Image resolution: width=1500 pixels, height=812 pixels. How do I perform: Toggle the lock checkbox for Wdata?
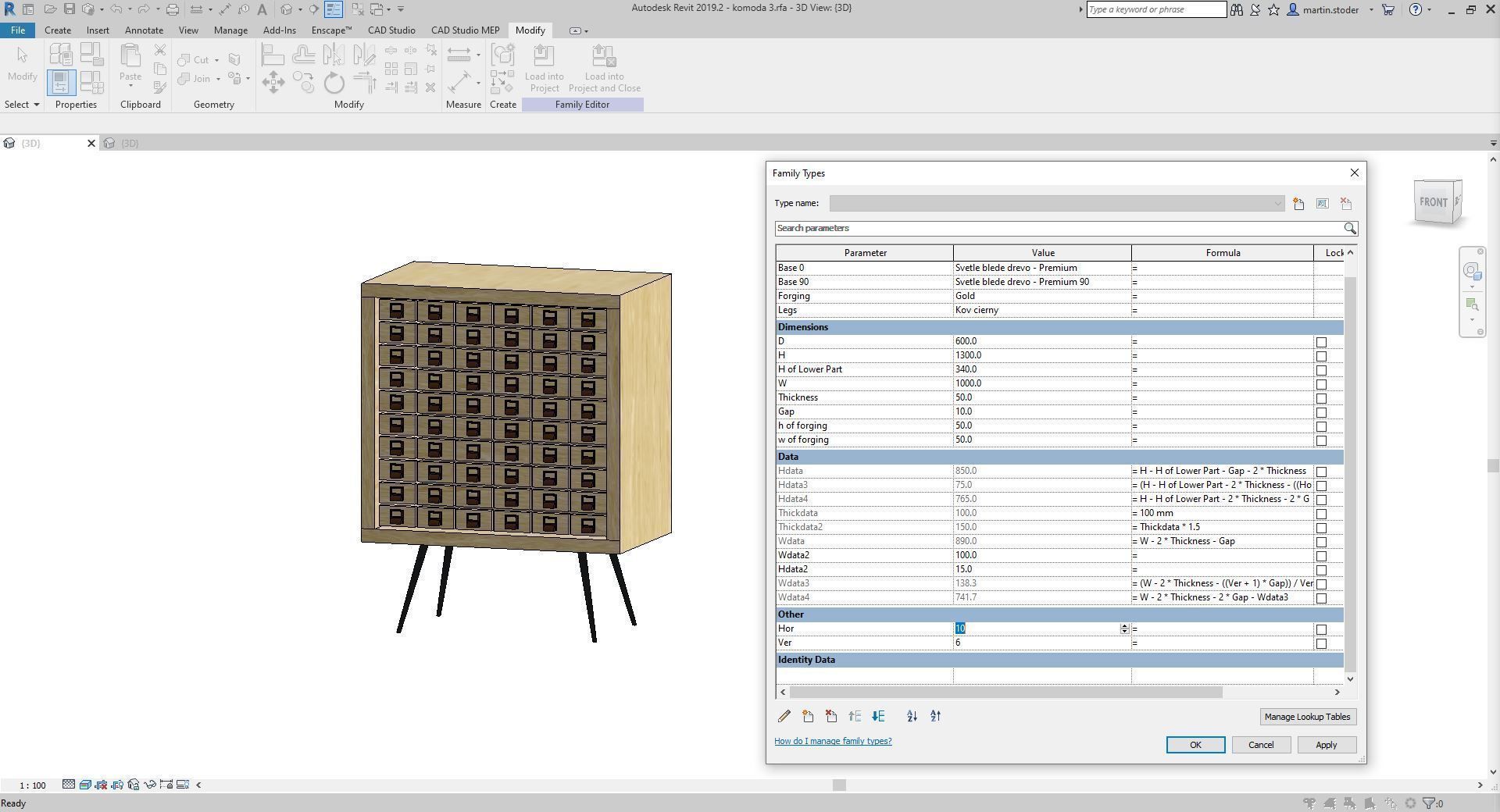1321,542
